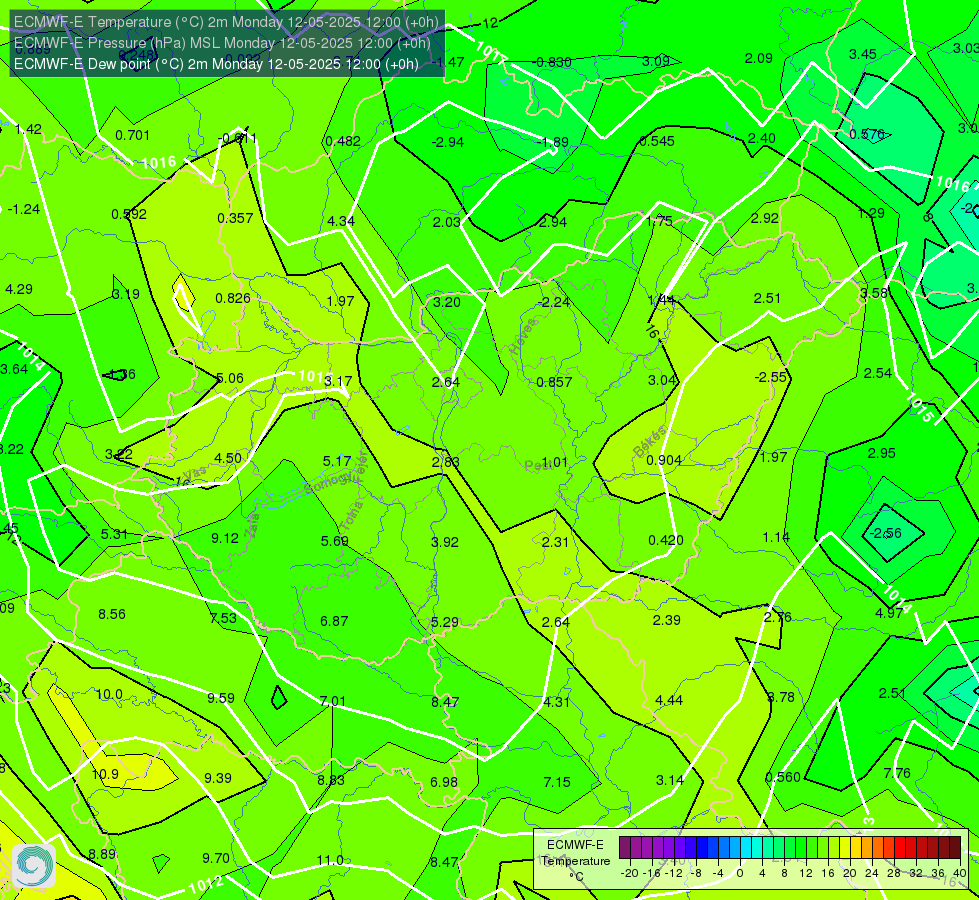Click the 1012 isobar label

point(205,885)
